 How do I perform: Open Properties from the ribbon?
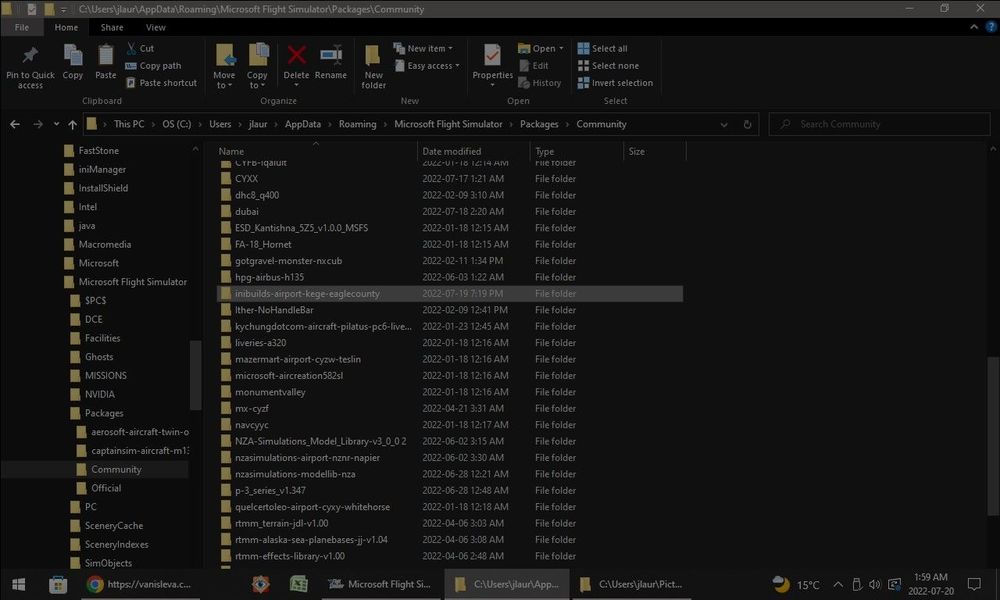(x=492, y=56)
